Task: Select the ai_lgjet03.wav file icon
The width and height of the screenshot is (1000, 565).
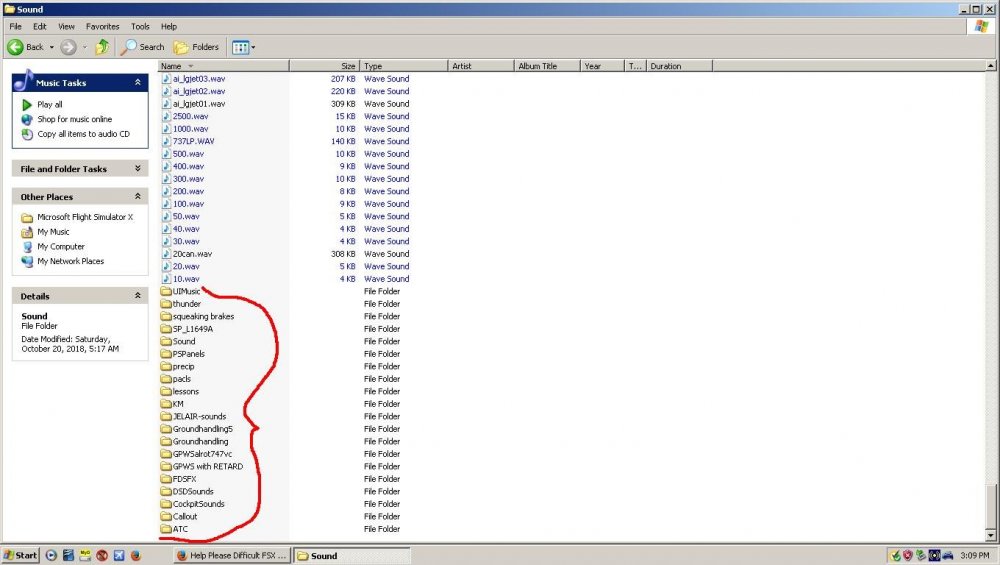Action: pos(166,79)
